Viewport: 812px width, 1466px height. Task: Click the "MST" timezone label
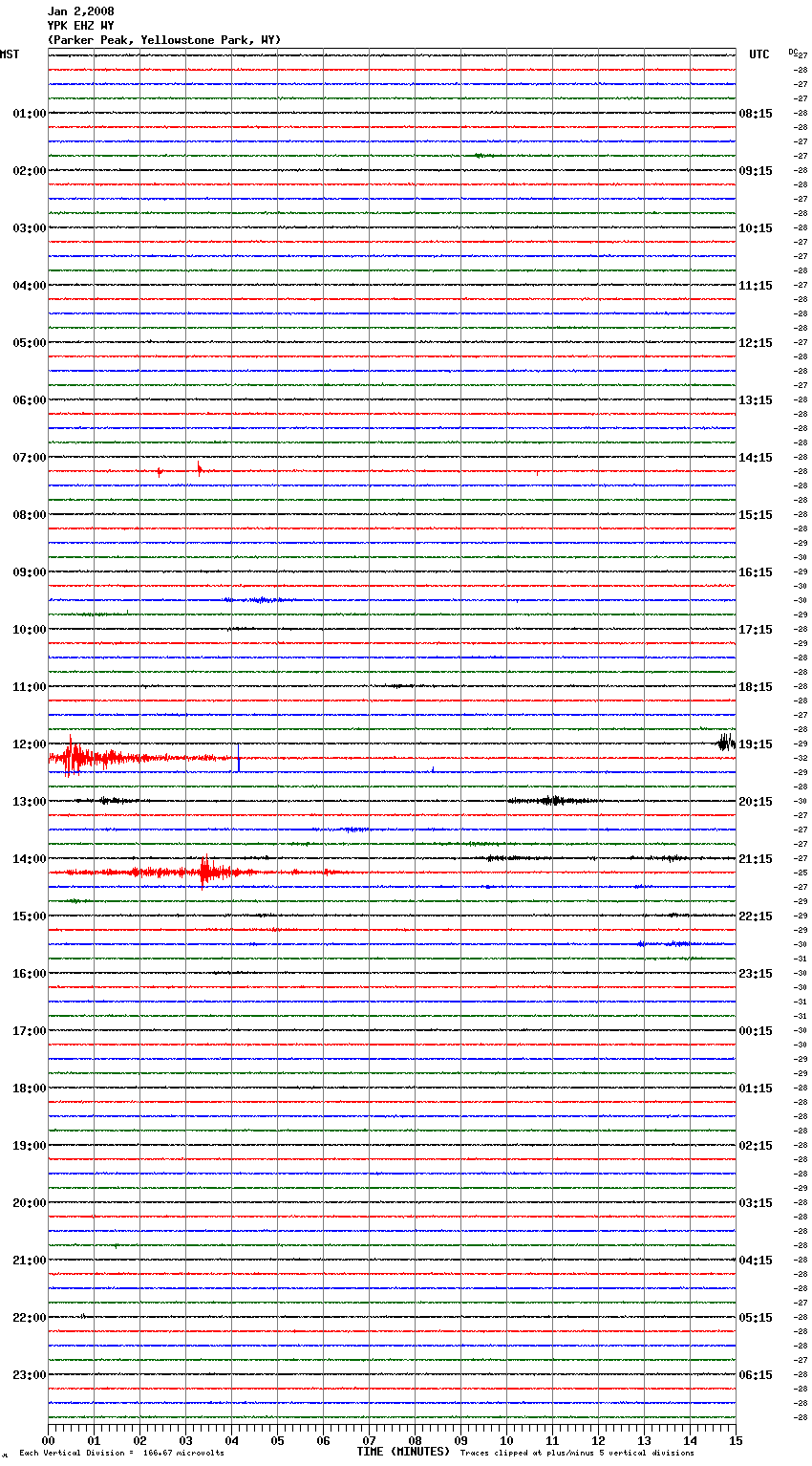pyautogui.click(x=10, y=54)
